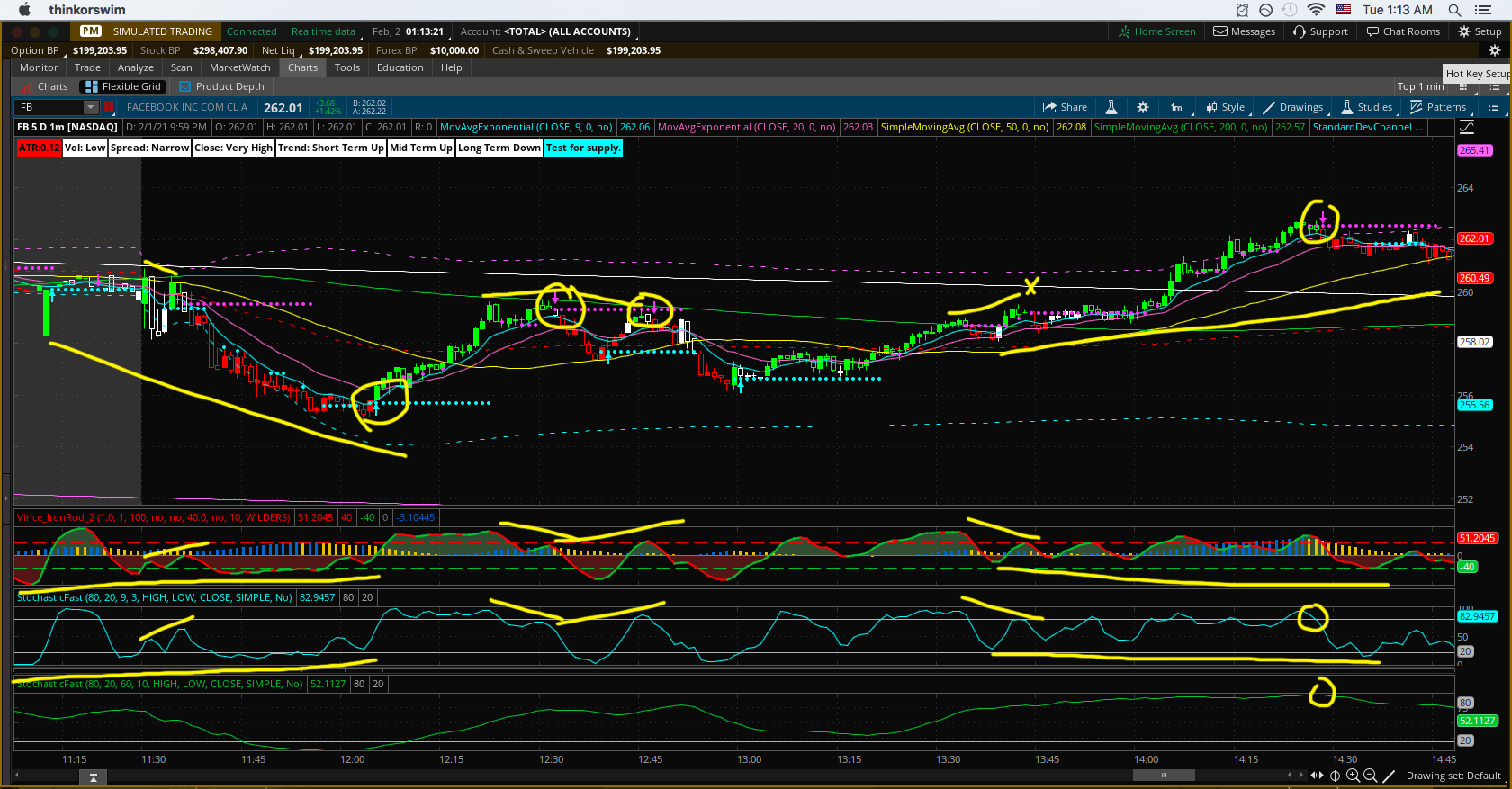Toggle the Flexible Grid view

click(x=122, y=86)
